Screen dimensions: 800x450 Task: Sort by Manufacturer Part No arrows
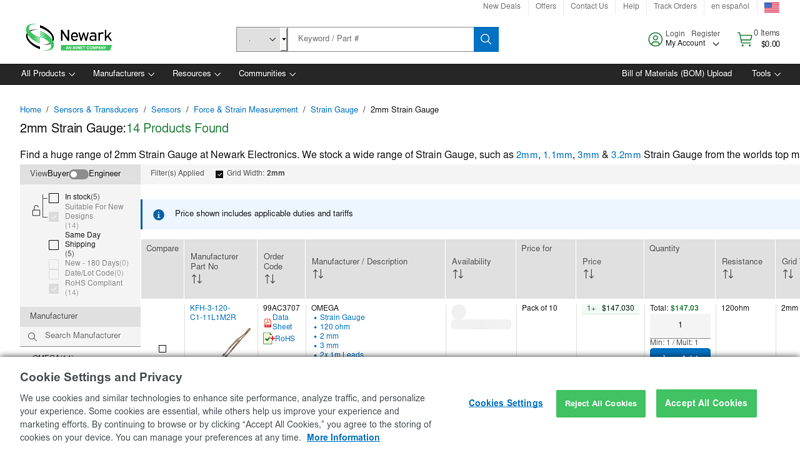tap(197, 279)
